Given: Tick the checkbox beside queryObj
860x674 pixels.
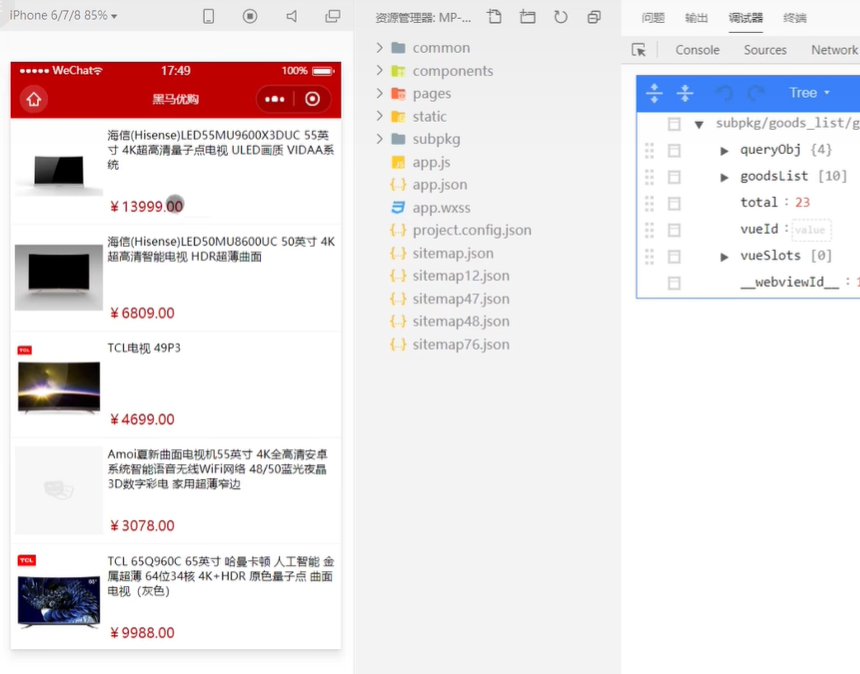Looking at the screenshot, I should tap(674, 150).
